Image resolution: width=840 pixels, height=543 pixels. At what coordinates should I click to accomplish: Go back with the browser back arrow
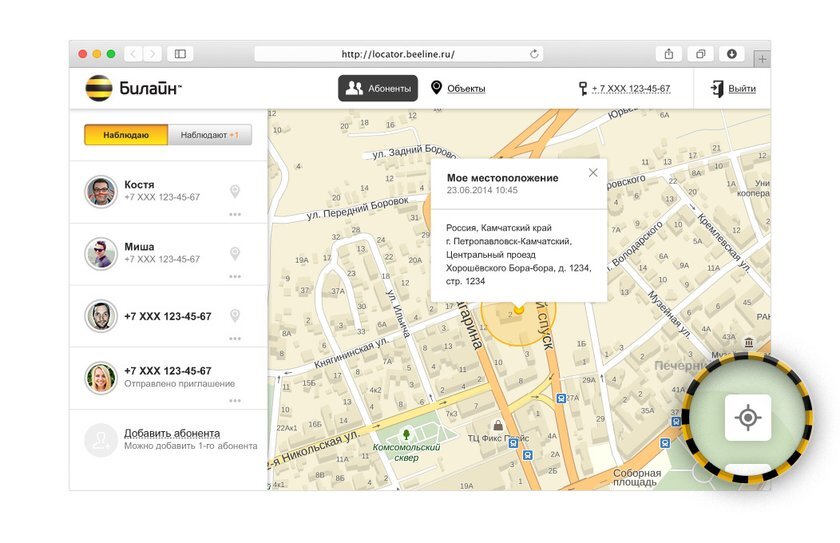tap(133, 54)
